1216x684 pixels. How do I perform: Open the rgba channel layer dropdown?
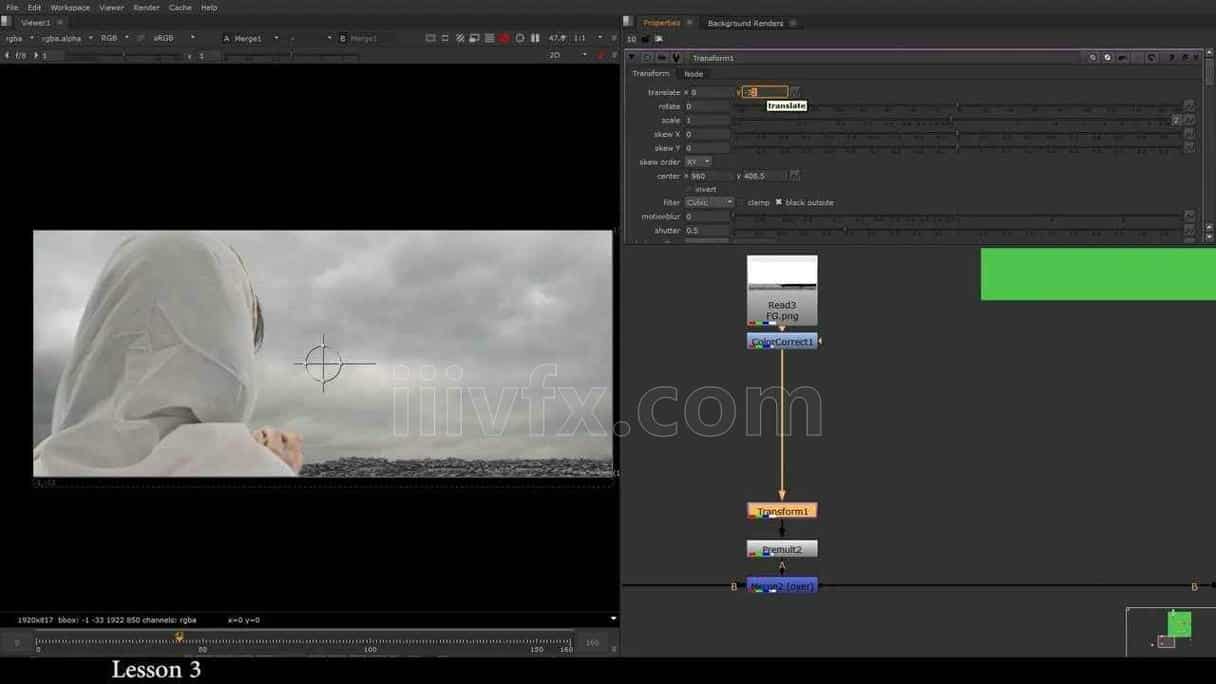(19, 38)
